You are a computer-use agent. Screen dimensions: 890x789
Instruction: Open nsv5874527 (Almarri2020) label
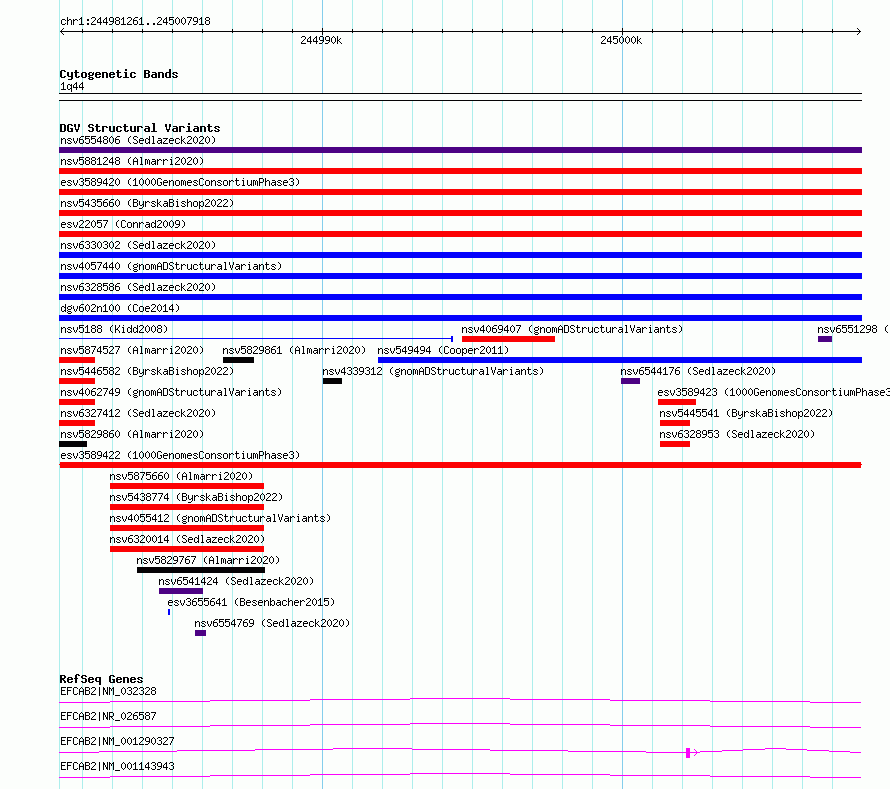pyautogui.click(x=132, y=350)
